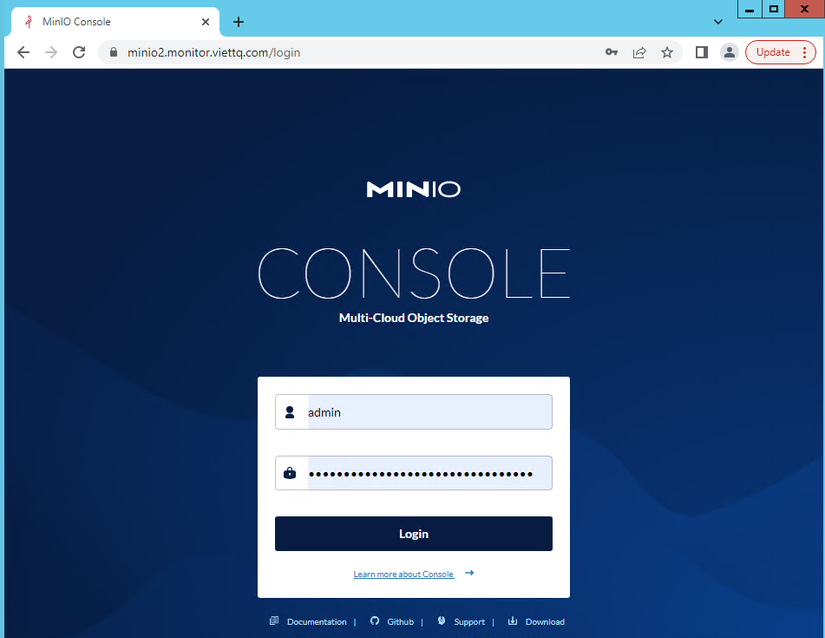Image resolution: width=825 pixels, height=638 pixels.
Task: Click the address bar URL
Action: click(x=214, y=53)
